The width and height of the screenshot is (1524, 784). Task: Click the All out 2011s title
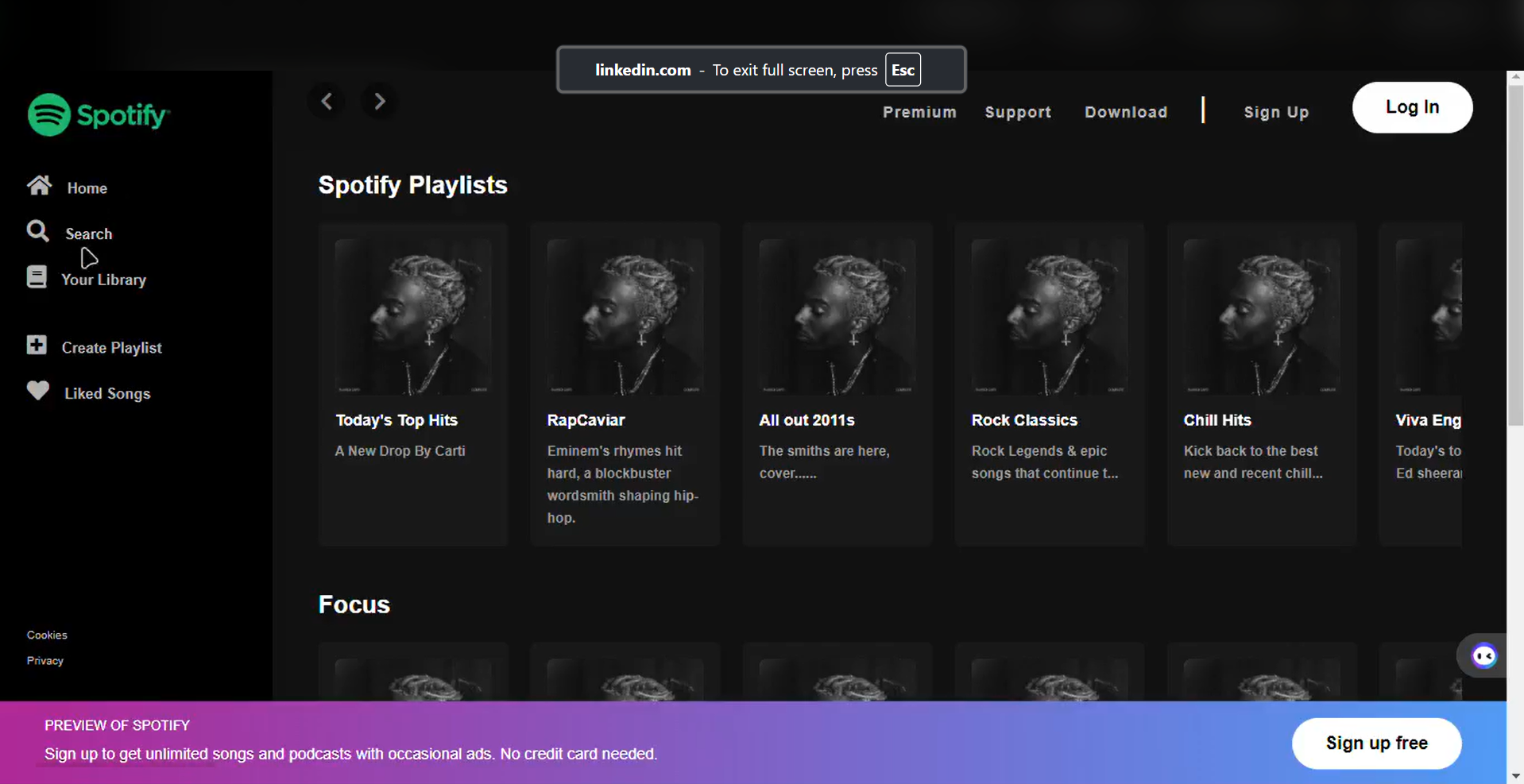(807, 420)
